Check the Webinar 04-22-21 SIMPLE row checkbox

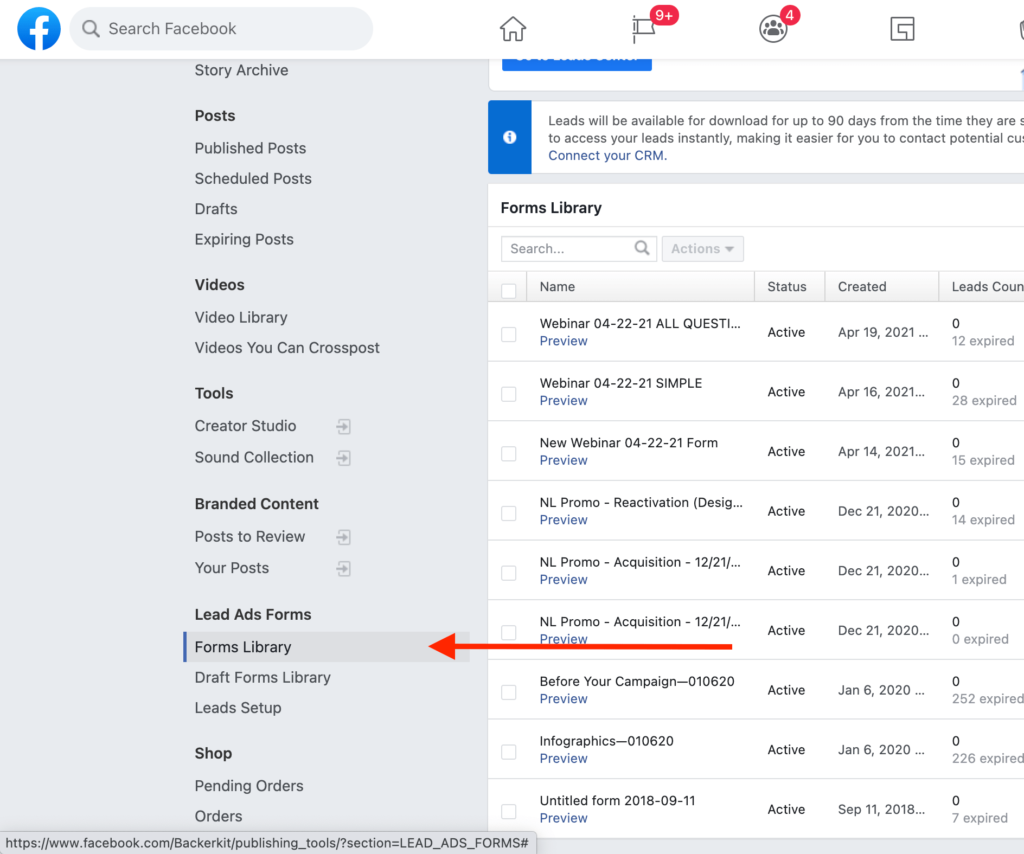click(x=509, y=394)
